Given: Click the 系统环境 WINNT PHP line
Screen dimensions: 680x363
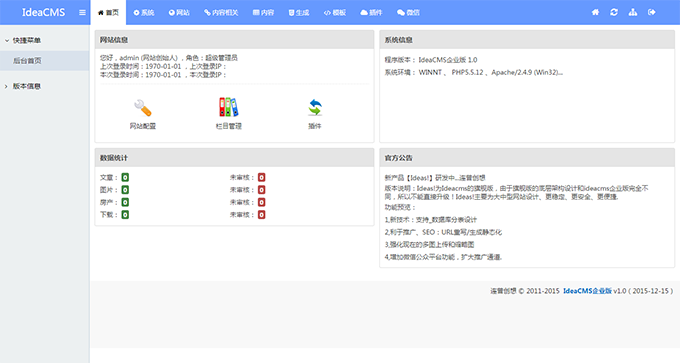Looking at the screenshot, I should pos(474,72).
